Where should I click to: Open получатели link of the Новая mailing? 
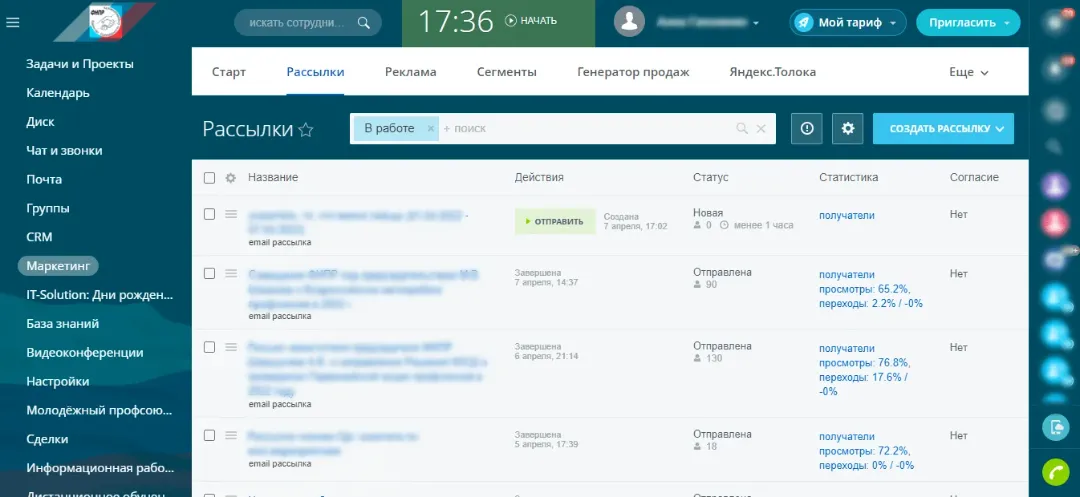(x=847, y=215)
